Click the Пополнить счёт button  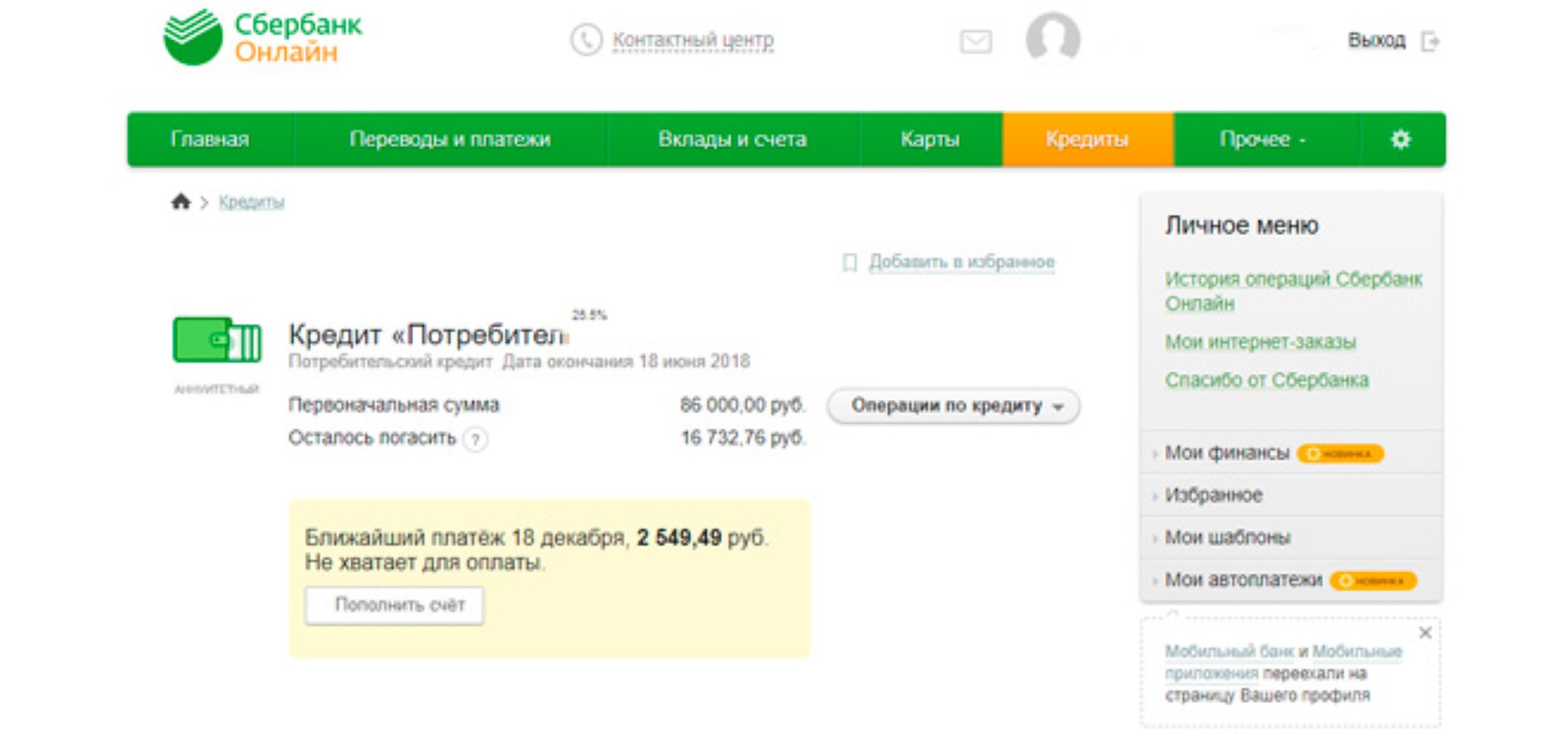pos(394,606)
